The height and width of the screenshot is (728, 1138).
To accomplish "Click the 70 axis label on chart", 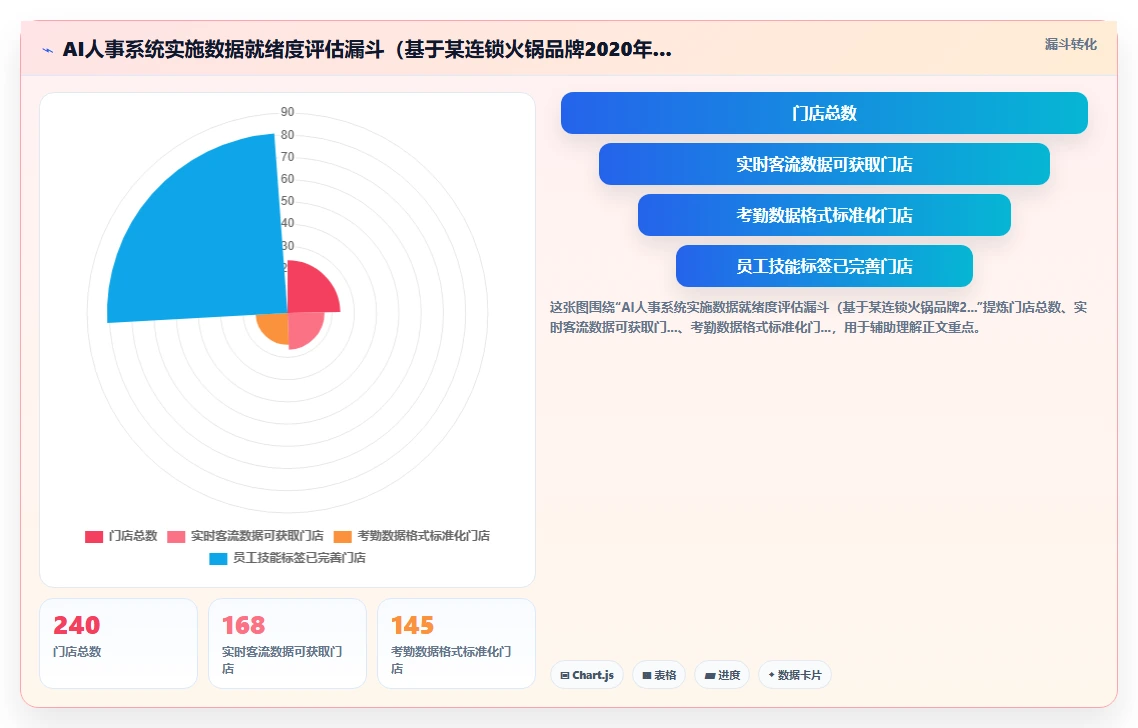I will point(287,157).
